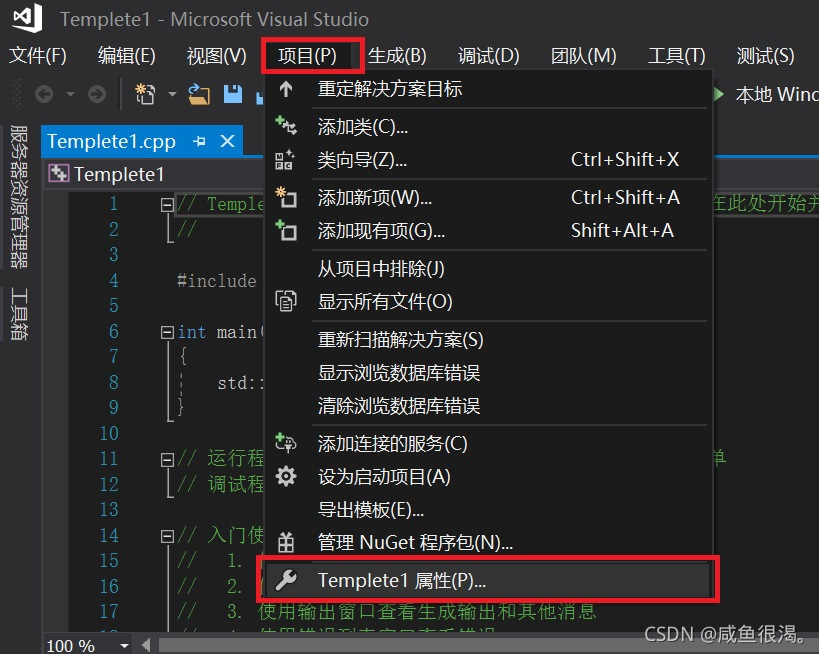Viewport: 819px width, 654px height.
Task: Click the add existing item icon
Action: coord(286,230)
